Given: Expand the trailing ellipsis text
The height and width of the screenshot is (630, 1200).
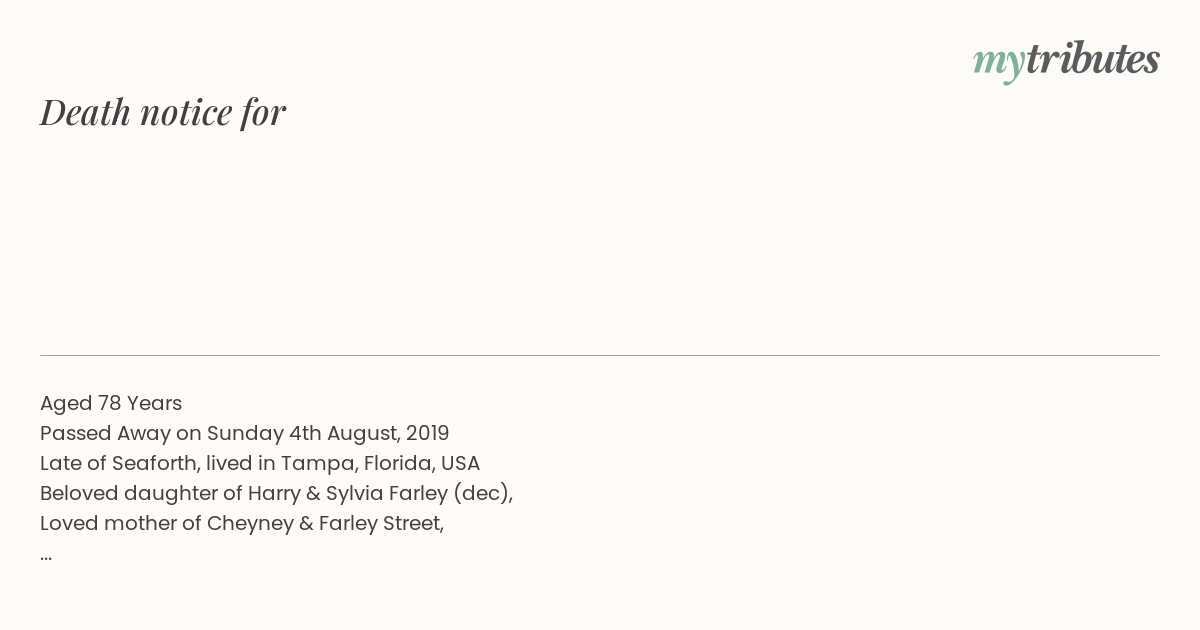Looking at the screenshot, I should 46,556.
